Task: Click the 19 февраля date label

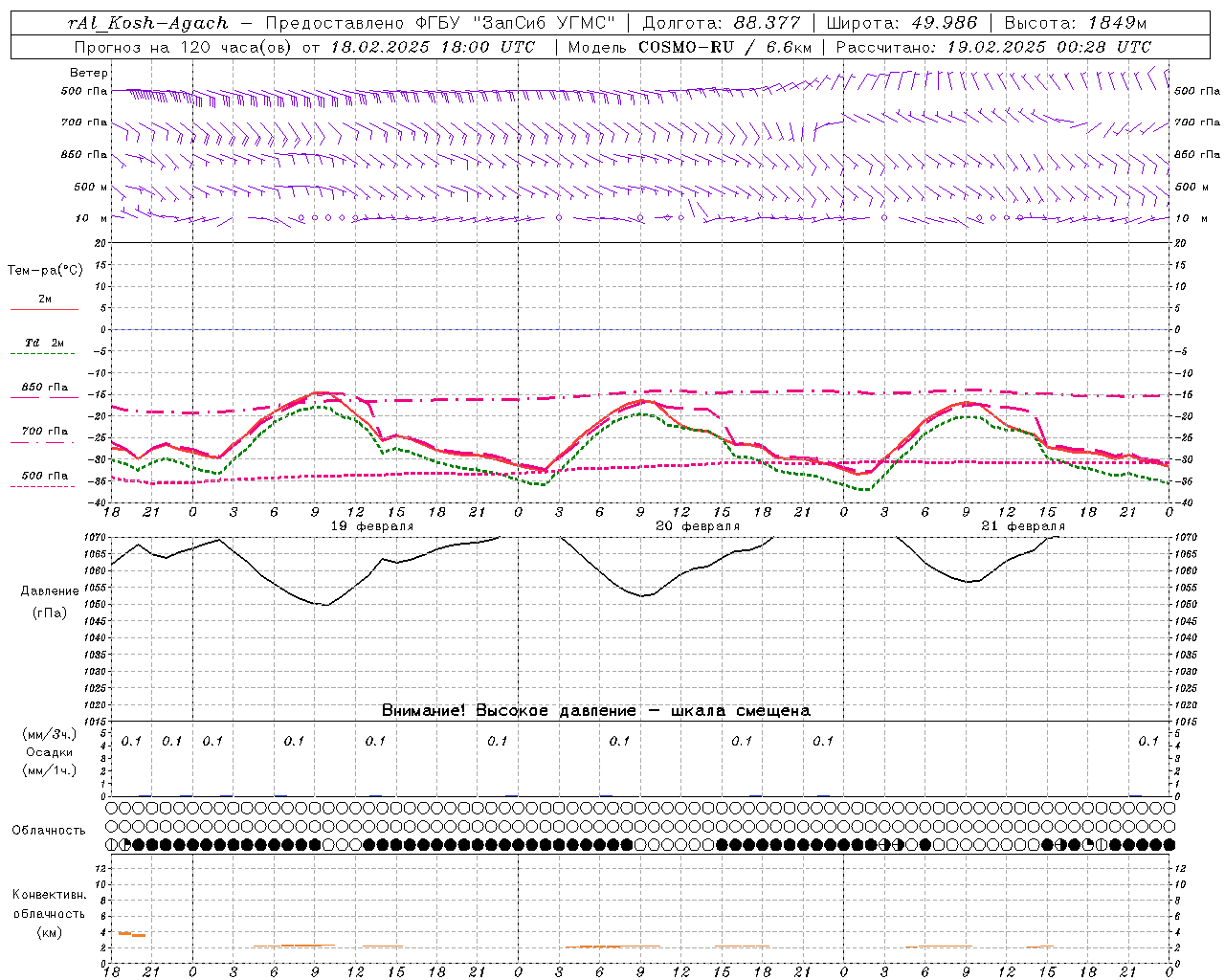Action: (372, 526)
